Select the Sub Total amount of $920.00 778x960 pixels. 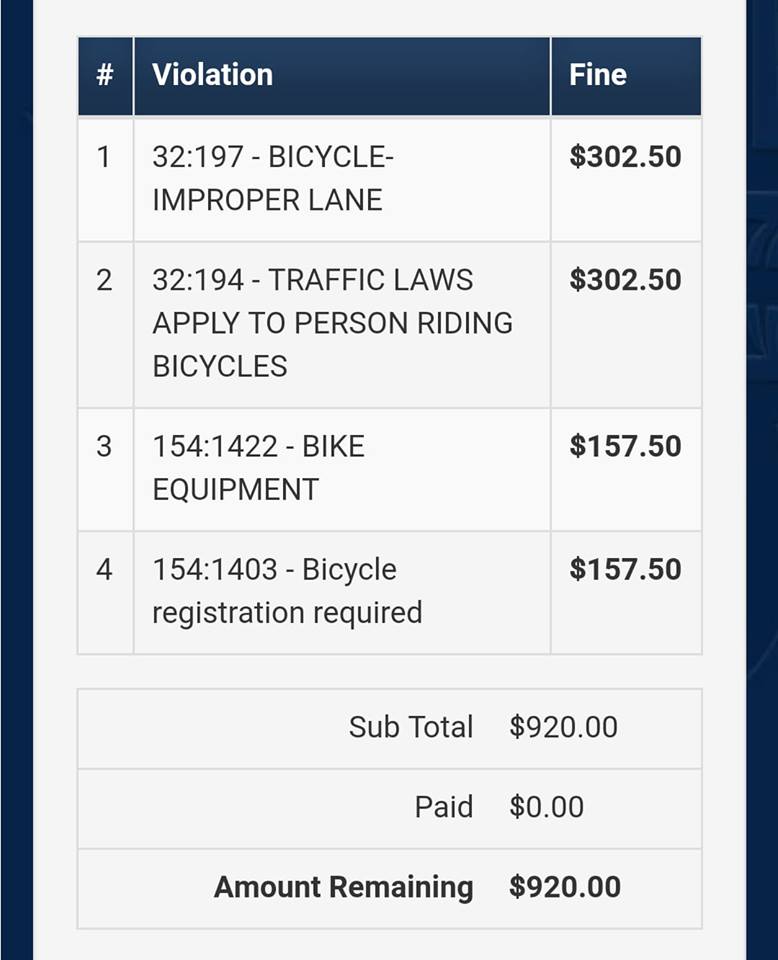[x=563, y=727]
